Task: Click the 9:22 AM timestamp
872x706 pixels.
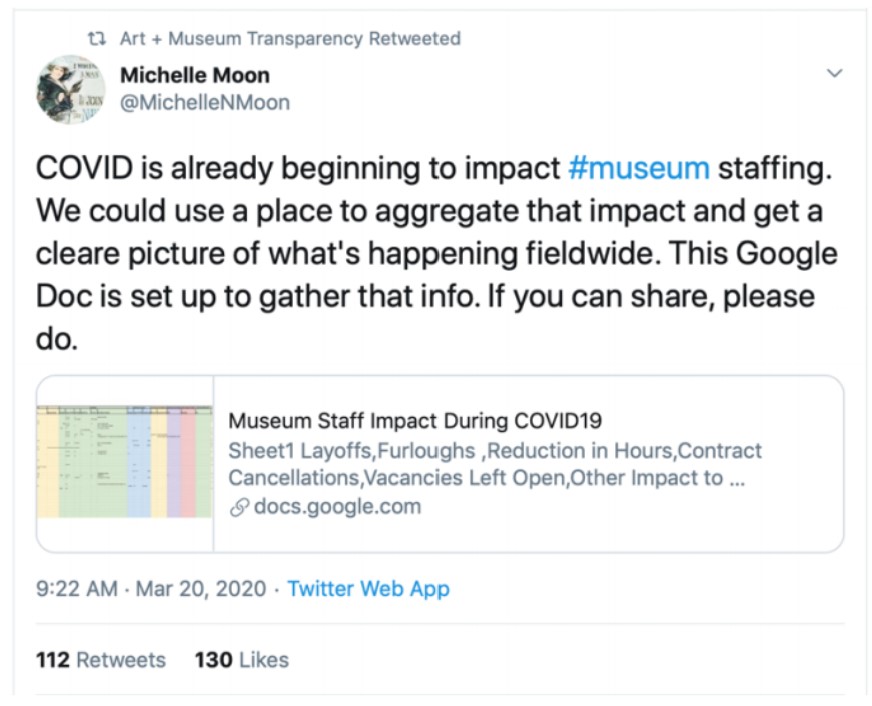Action: [x=76, y=588]
